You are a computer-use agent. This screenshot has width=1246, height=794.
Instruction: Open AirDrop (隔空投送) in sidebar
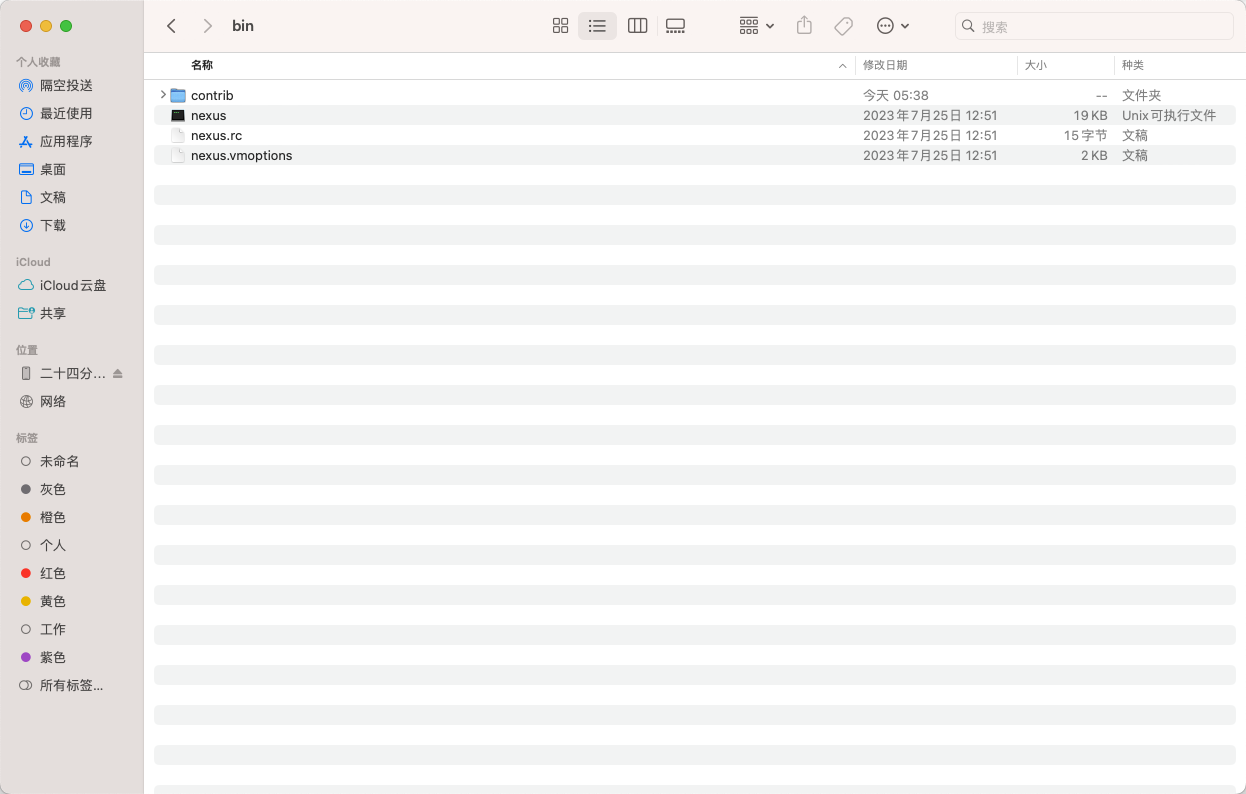(66, 85)
